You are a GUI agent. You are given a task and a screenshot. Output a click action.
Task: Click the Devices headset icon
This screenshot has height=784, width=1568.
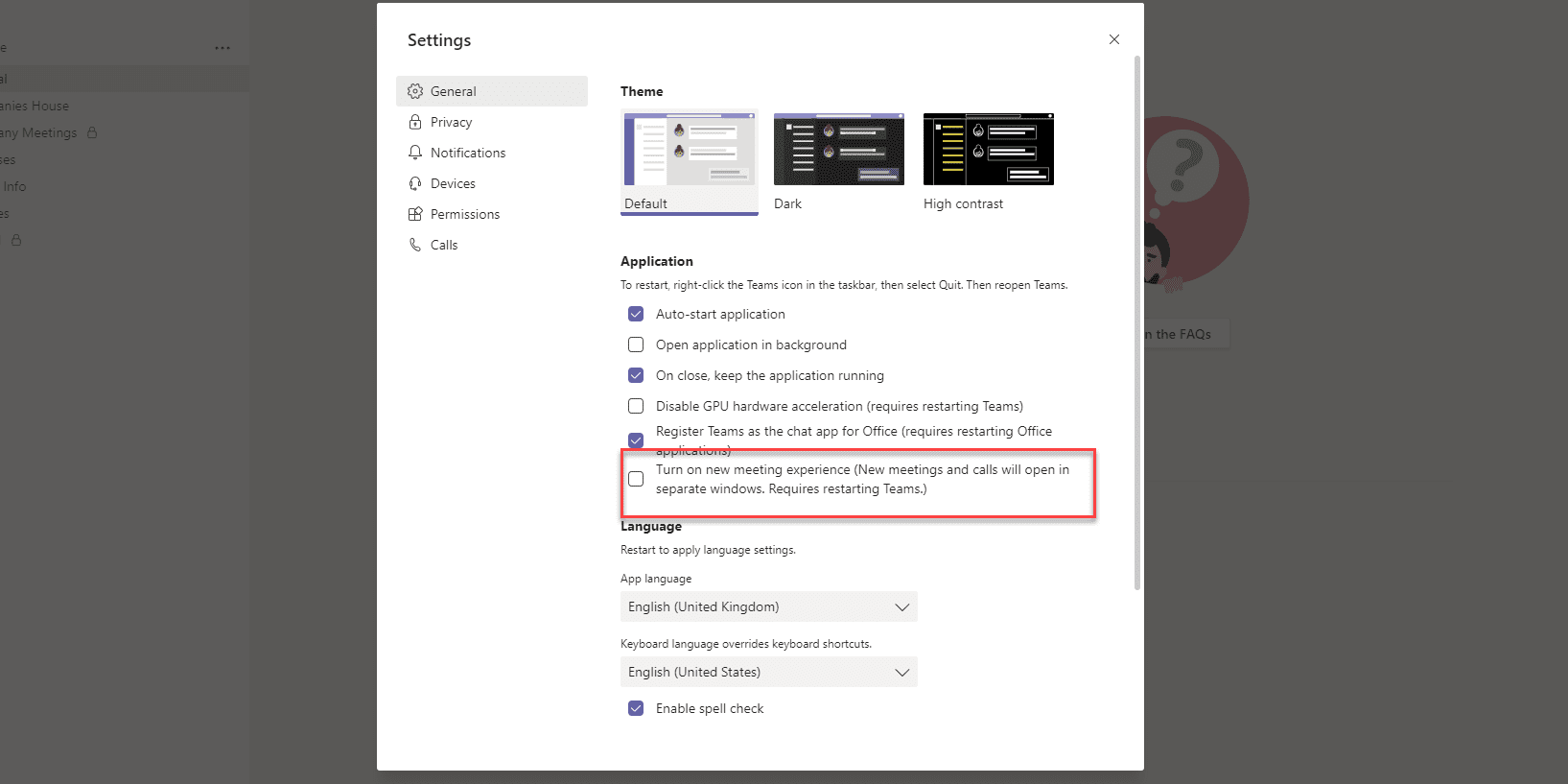point(415,183)
